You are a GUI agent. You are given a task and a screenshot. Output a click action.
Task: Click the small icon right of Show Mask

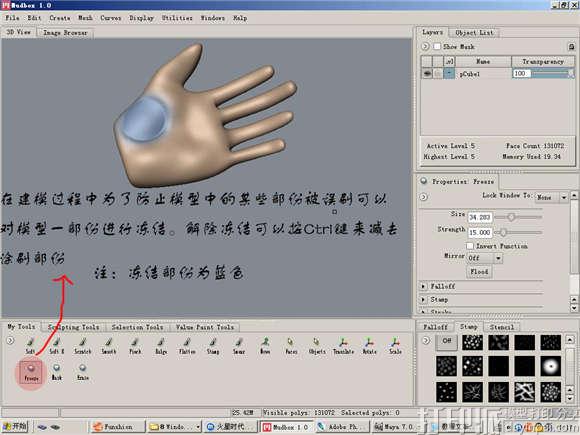(x=571, y=47)
